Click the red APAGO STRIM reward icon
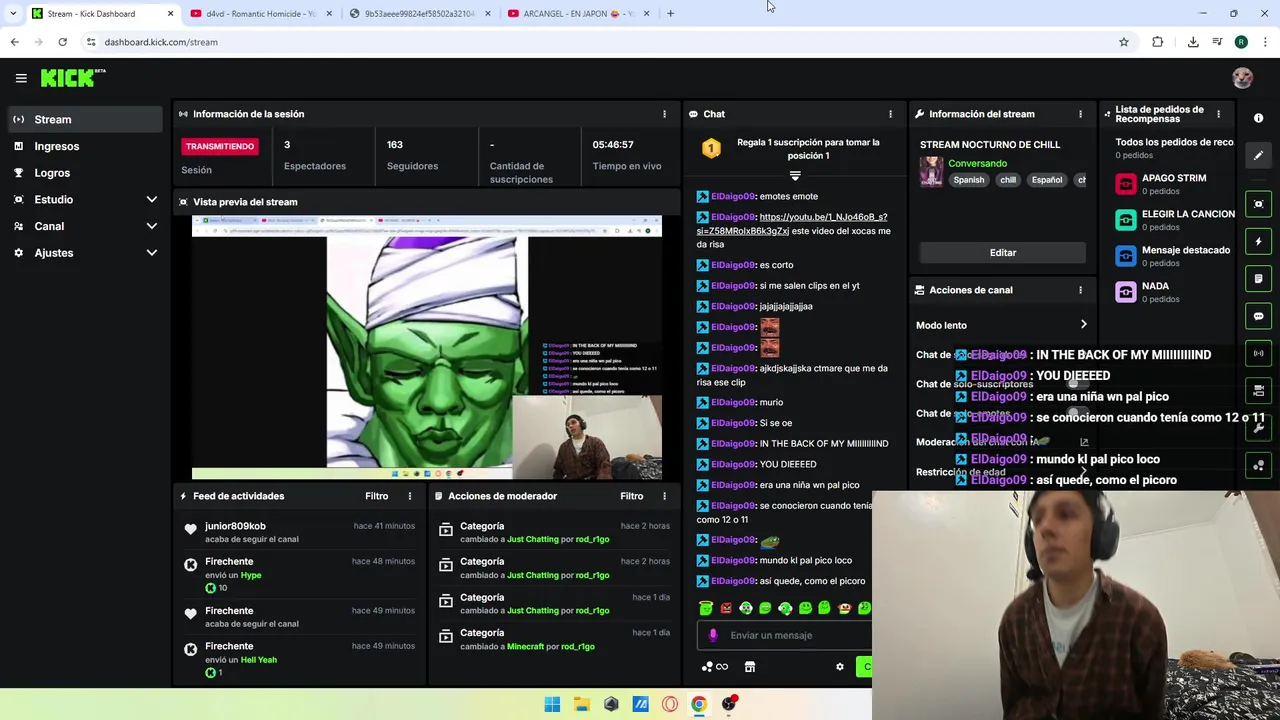 [x=1126, y=184]
